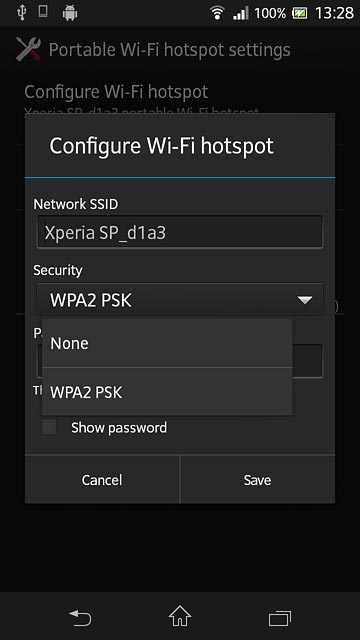Open the WPA2 PSK security selector

tap(180, 300)
